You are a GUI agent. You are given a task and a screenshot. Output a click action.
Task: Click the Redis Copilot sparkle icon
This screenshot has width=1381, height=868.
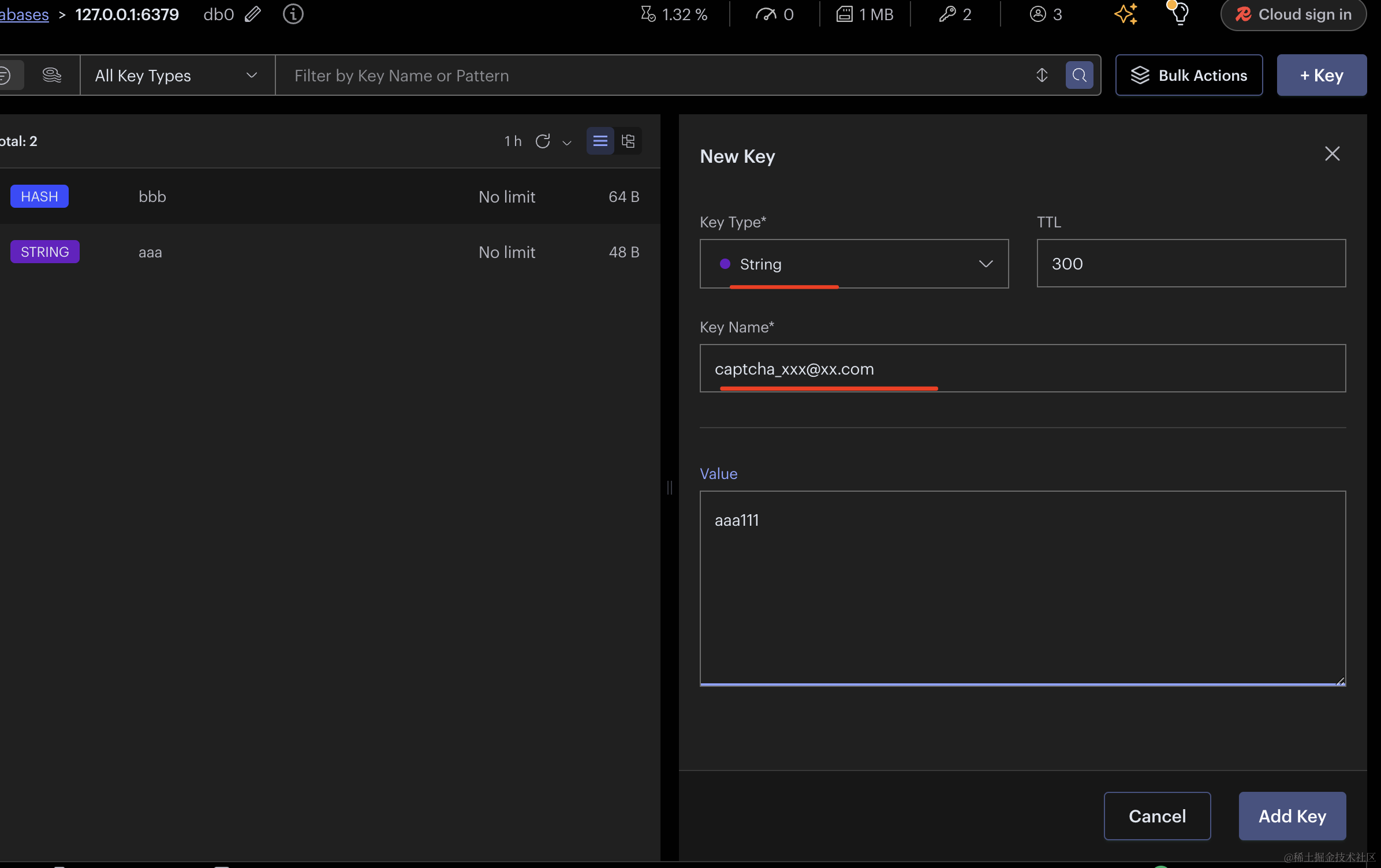[x=1125, y=14]
